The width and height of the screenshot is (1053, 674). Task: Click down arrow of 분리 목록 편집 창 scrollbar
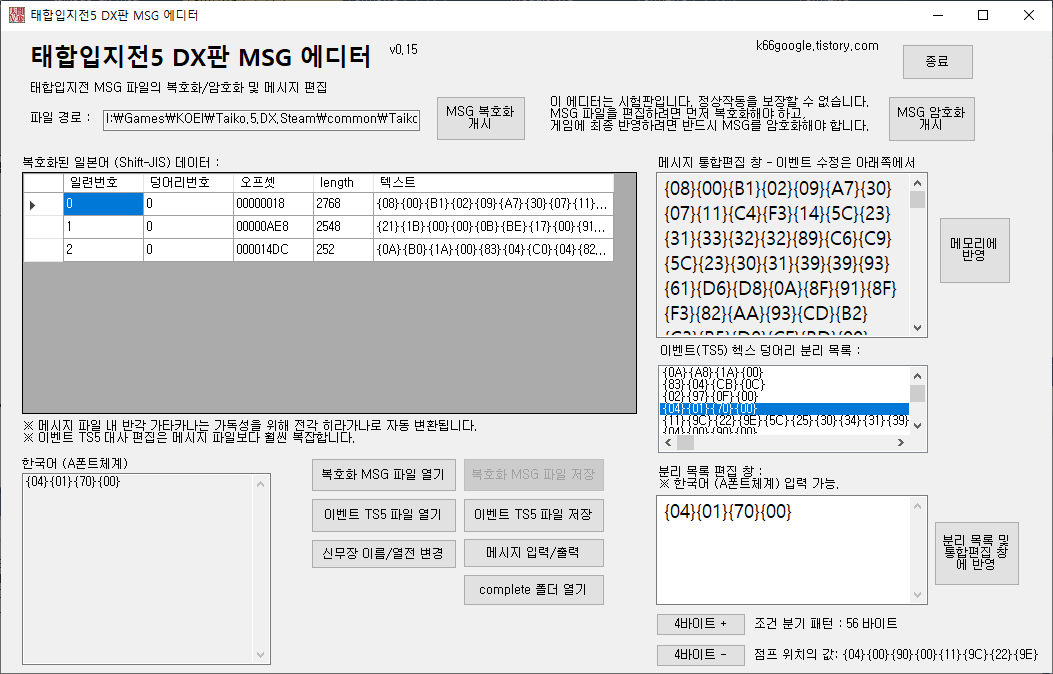pos(918,595)
